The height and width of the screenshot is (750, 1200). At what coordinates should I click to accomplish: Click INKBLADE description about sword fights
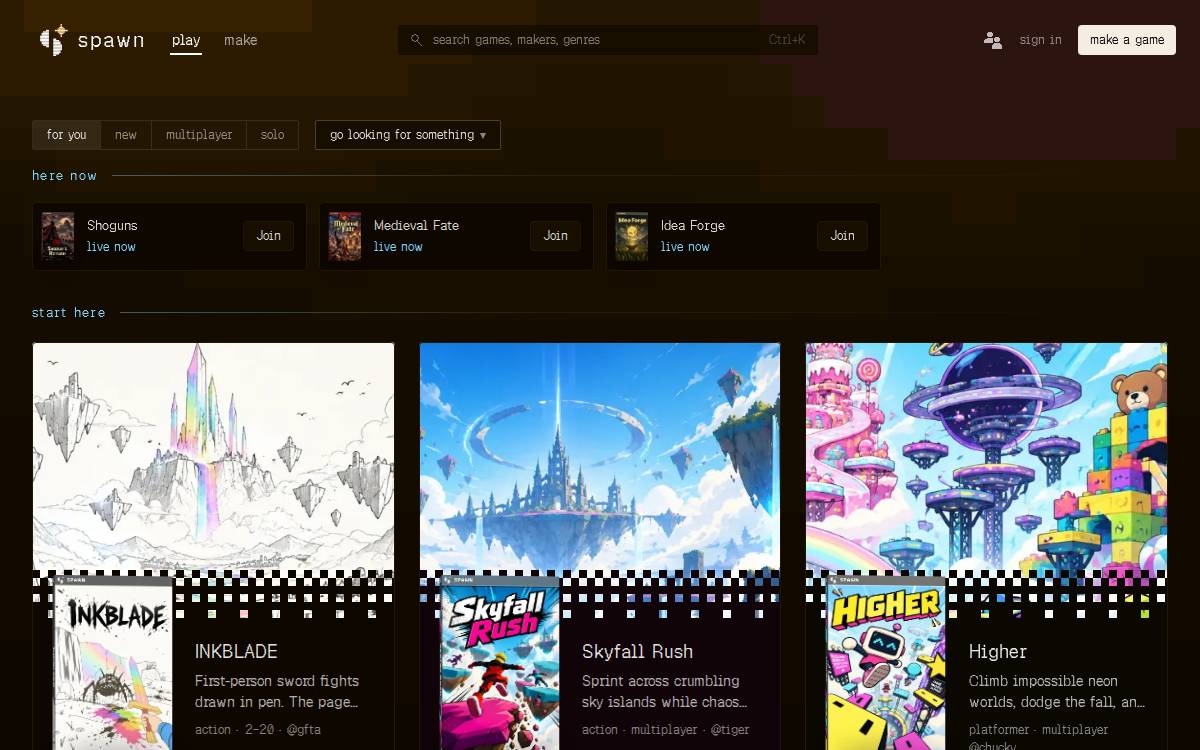[x=277, y=691]
